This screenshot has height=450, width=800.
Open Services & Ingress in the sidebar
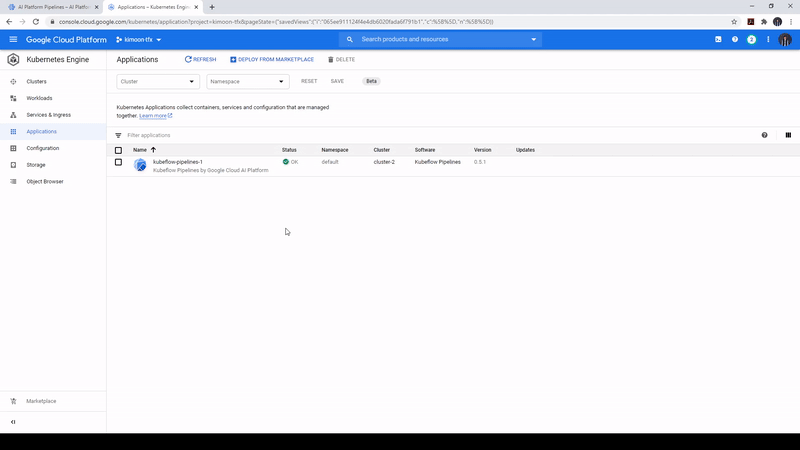48,115
